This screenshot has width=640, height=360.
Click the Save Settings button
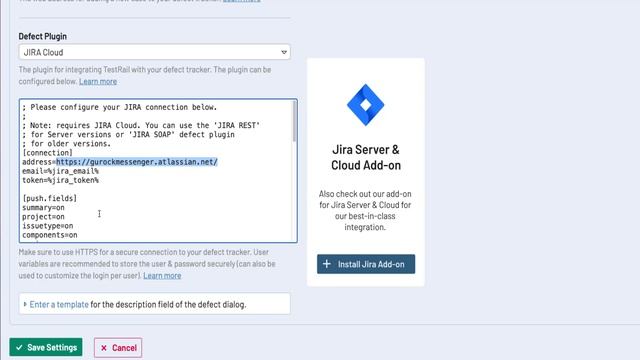pos(46,347)
